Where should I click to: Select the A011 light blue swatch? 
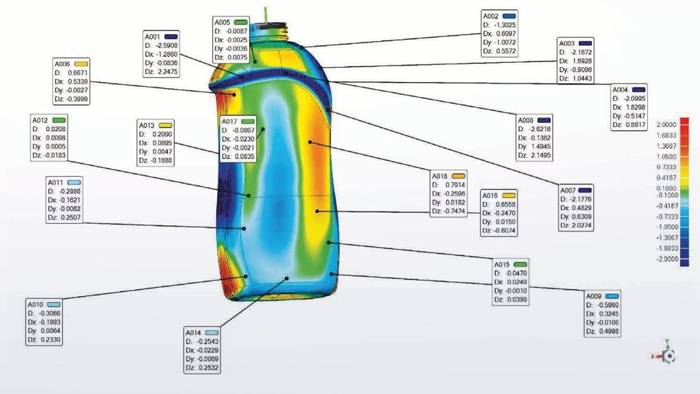74,182
